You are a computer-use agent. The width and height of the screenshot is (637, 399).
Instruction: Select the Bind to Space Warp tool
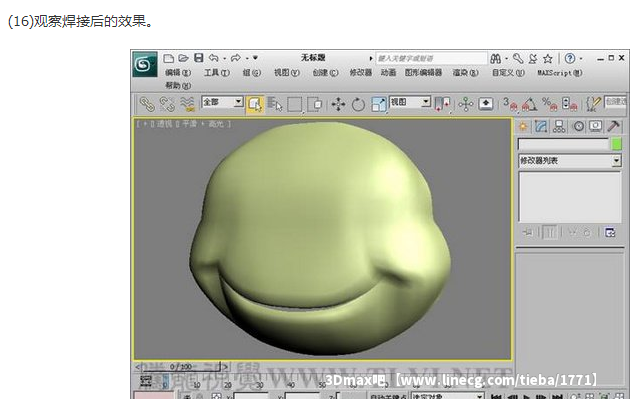click(187, 104)
